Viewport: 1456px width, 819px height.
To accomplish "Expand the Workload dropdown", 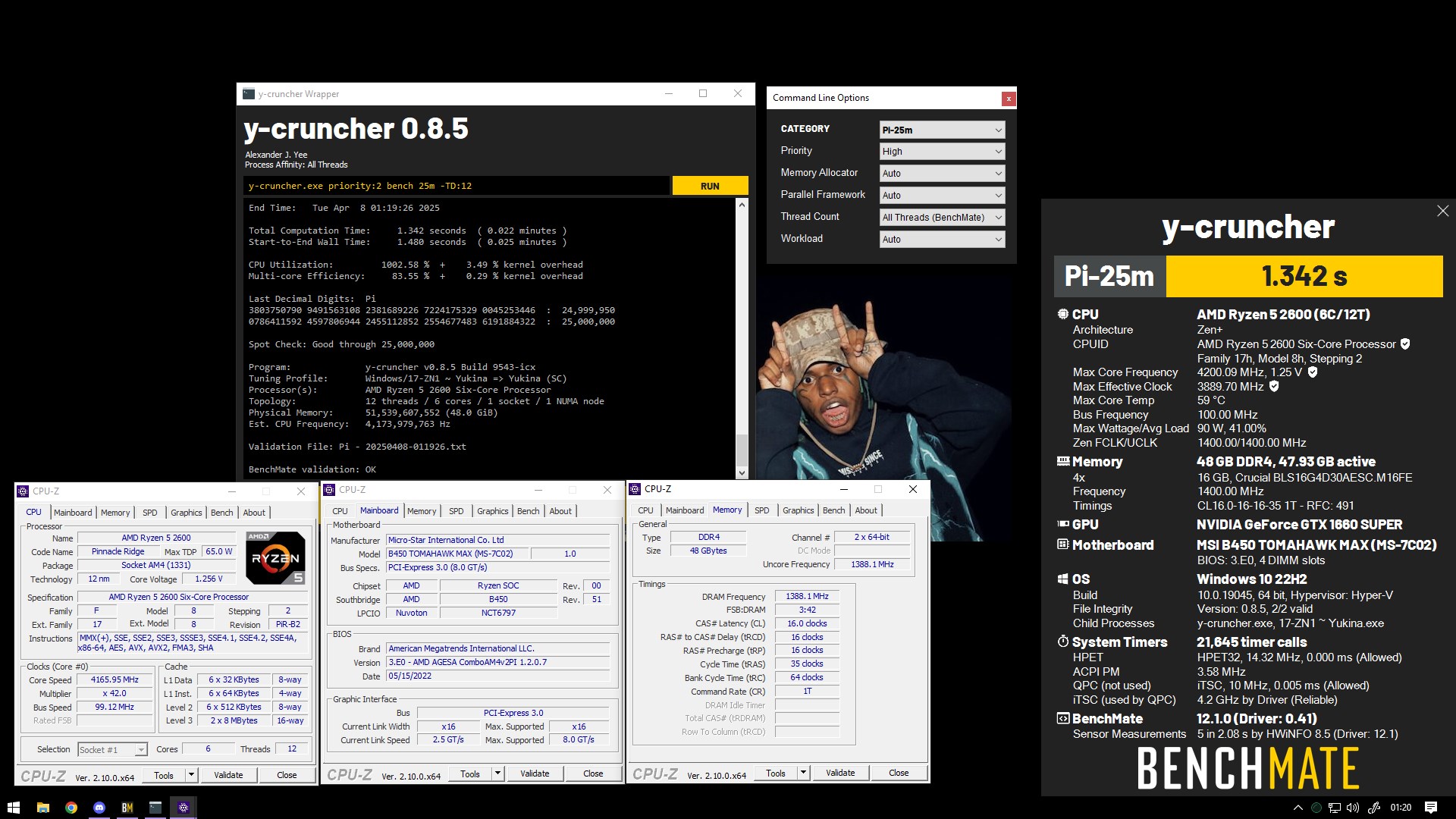I will point(942,240).
